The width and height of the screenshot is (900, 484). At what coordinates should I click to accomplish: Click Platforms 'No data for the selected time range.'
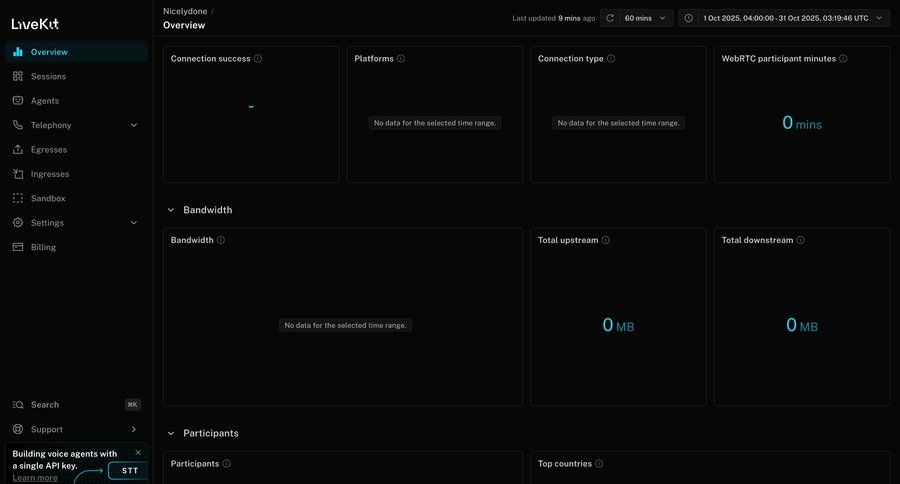tap(435, 123)
